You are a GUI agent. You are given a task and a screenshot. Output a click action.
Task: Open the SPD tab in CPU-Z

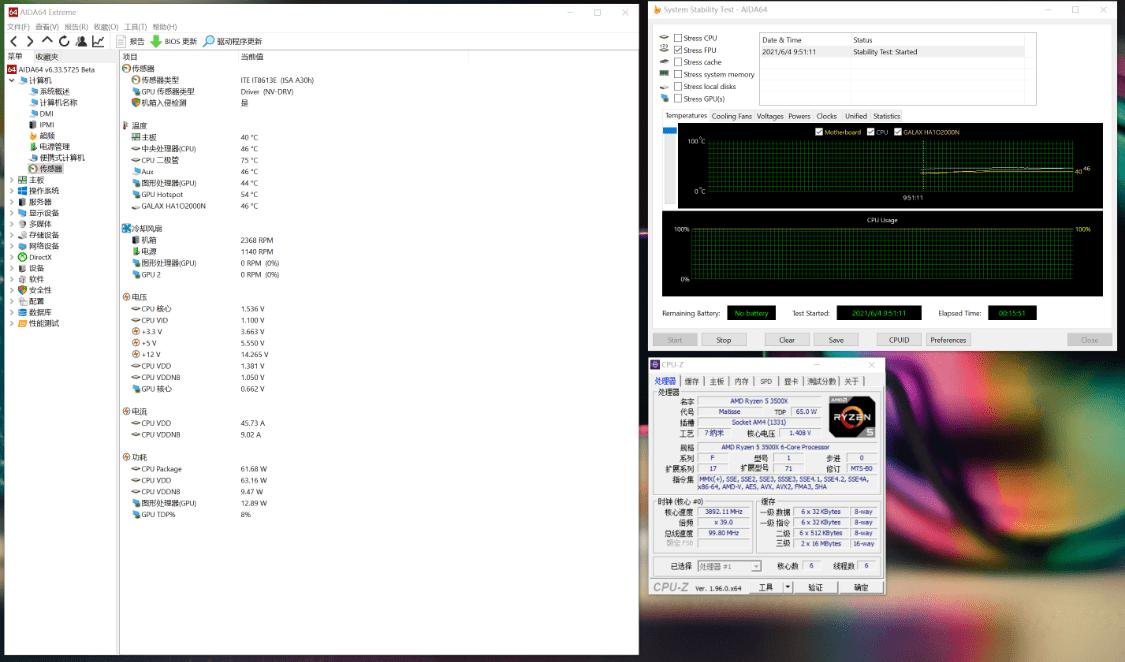(767, 382)
